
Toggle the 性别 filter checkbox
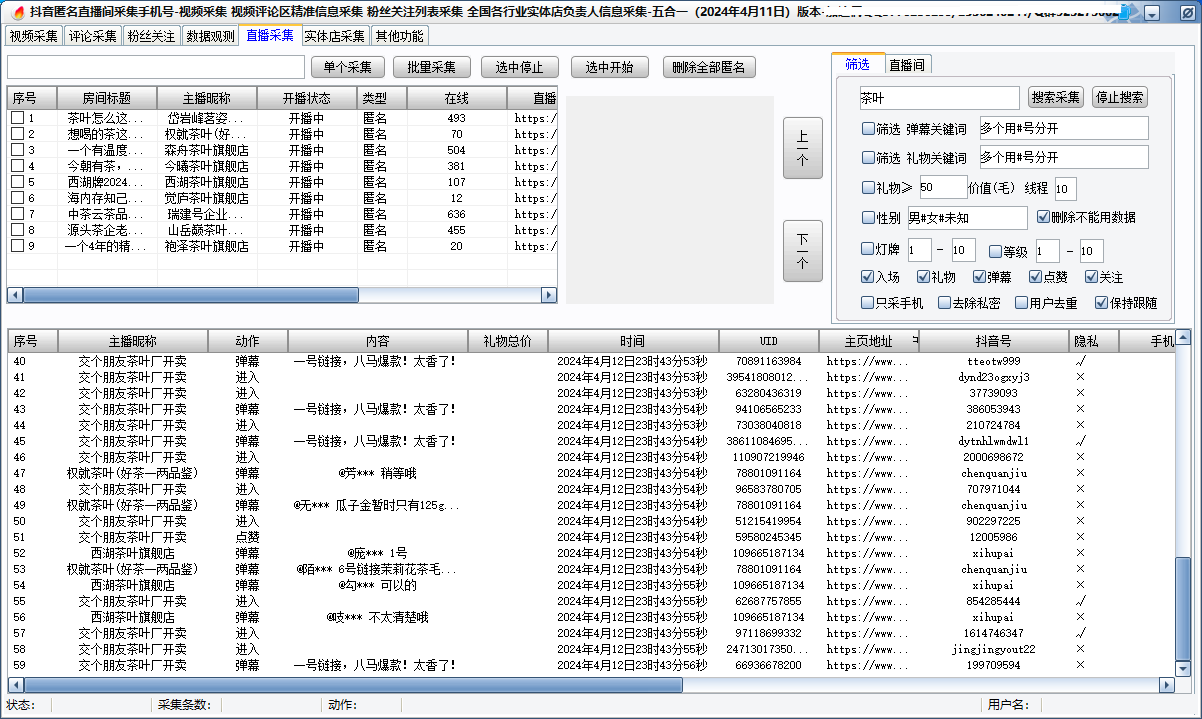pyautogui.click(x=868, y=217)
